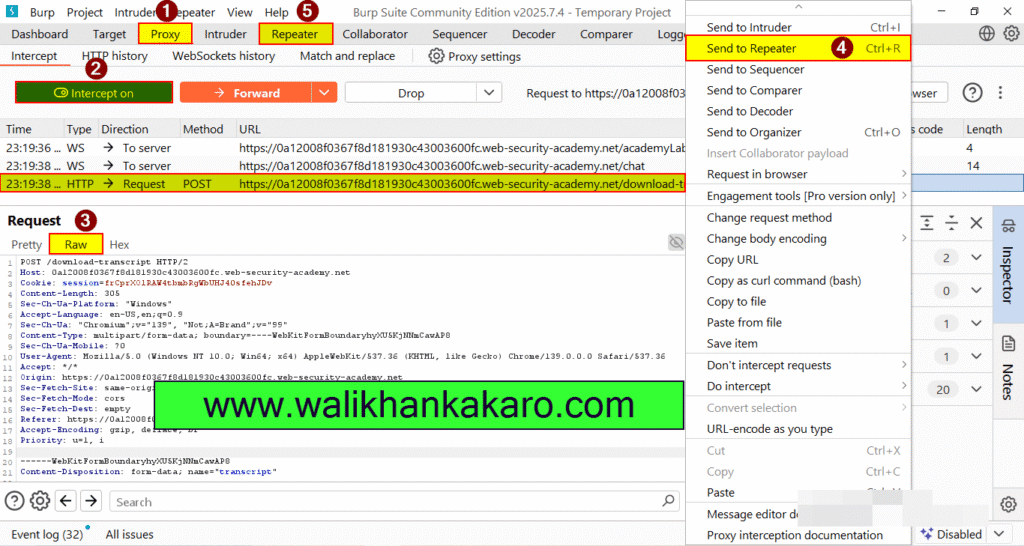
Task: Click the Forward button
Action: [246, 93]
